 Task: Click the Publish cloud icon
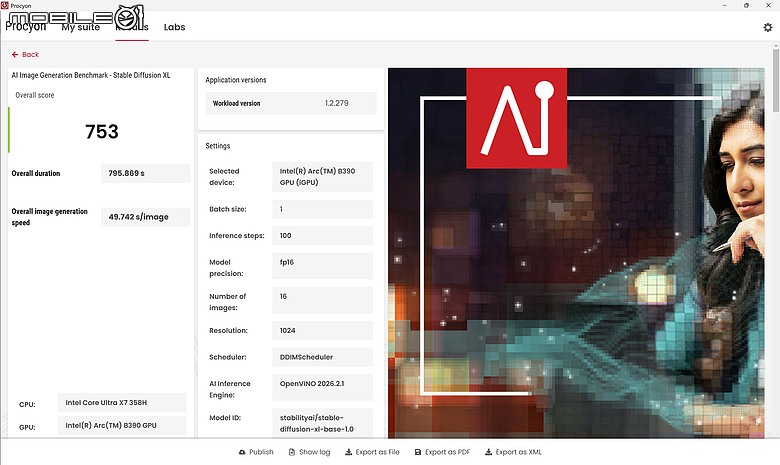coord(242,452)
